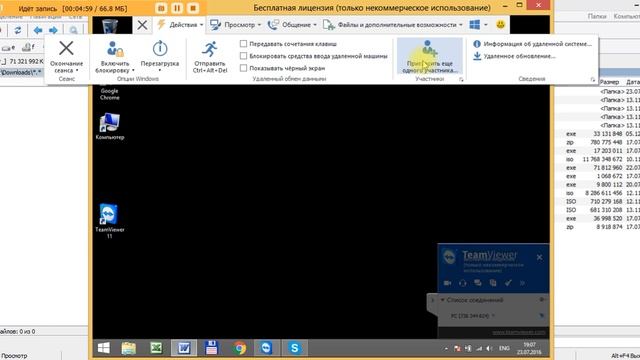
Task: Open the Общение tab
Action: (292, 25)
